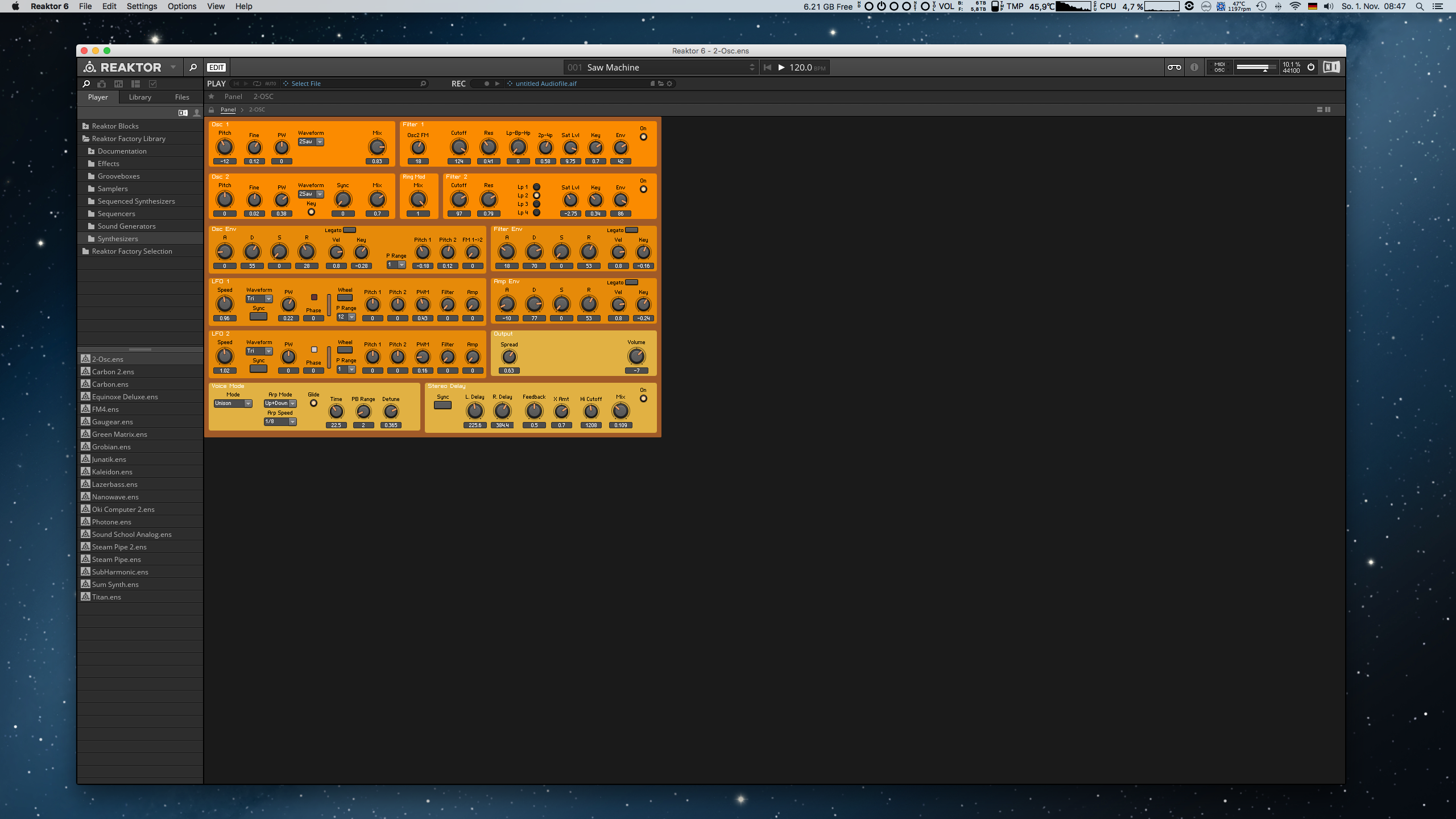Open the Osc 2 Waveform dropdown
Screen dimensions: 1456x819
[311, 194]
